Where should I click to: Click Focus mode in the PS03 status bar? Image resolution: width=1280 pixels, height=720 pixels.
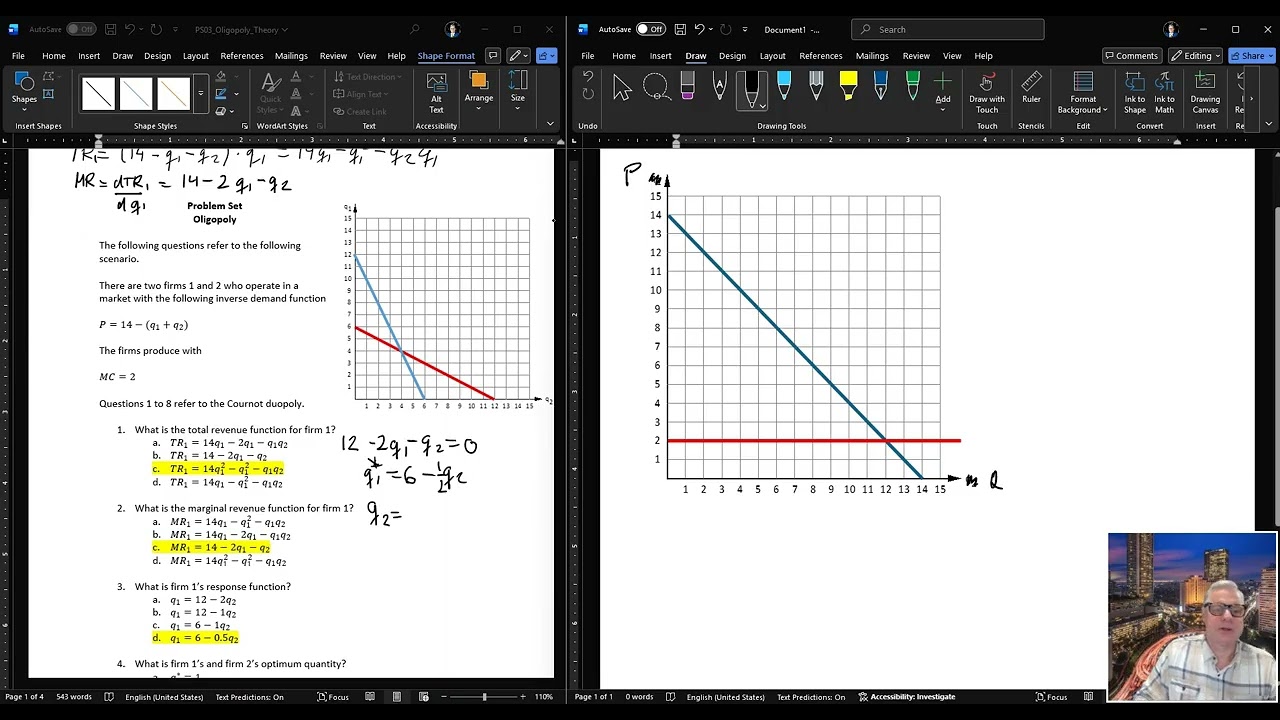pos(333,697)
